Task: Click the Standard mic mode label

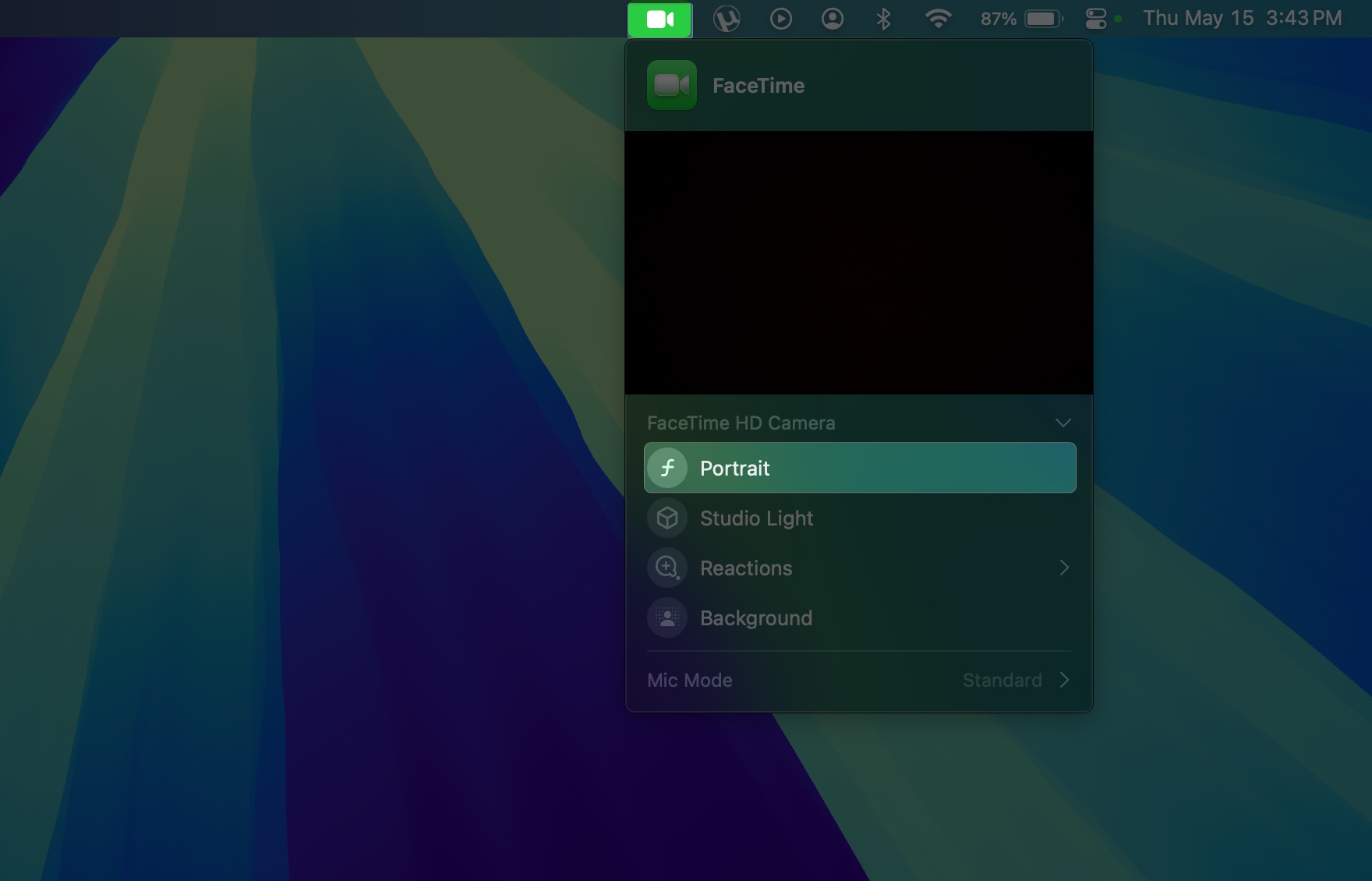Action: click(1002, 680)
